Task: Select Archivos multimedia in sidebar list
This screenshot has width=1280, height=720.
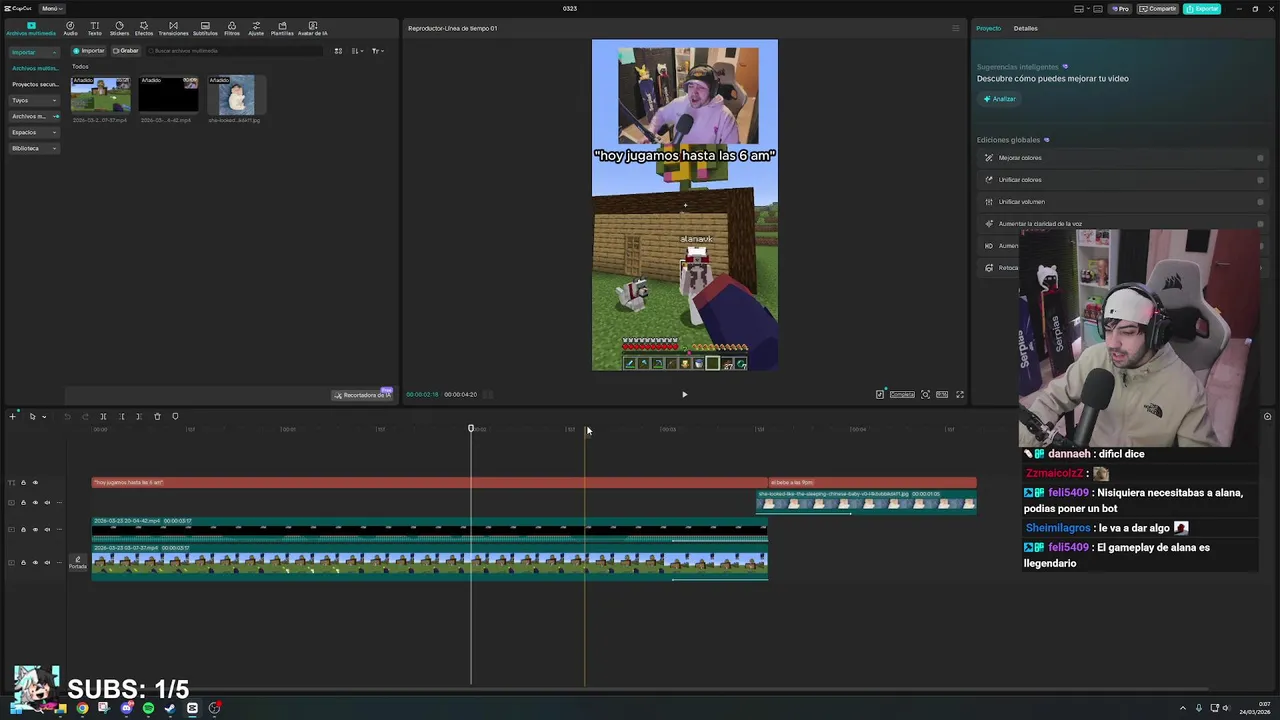Action: click(34, 68)
